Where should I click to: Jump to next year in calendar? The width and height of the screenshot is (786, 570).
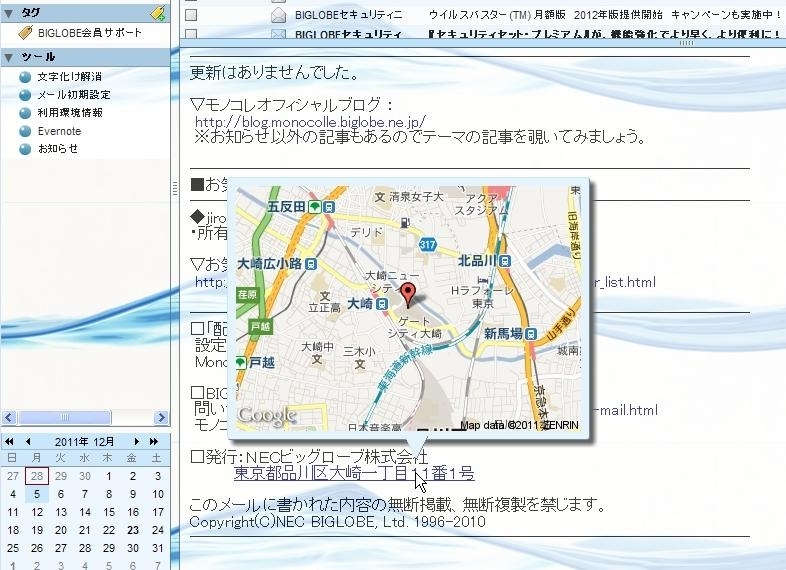coord(154,442)
